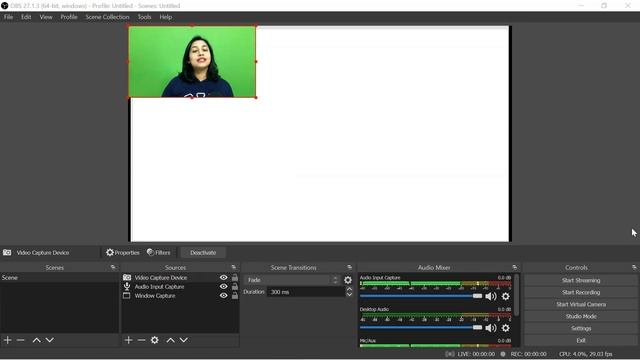Open the Fade transition dropdown
The image size is (640, 360).
coord(291,280)
